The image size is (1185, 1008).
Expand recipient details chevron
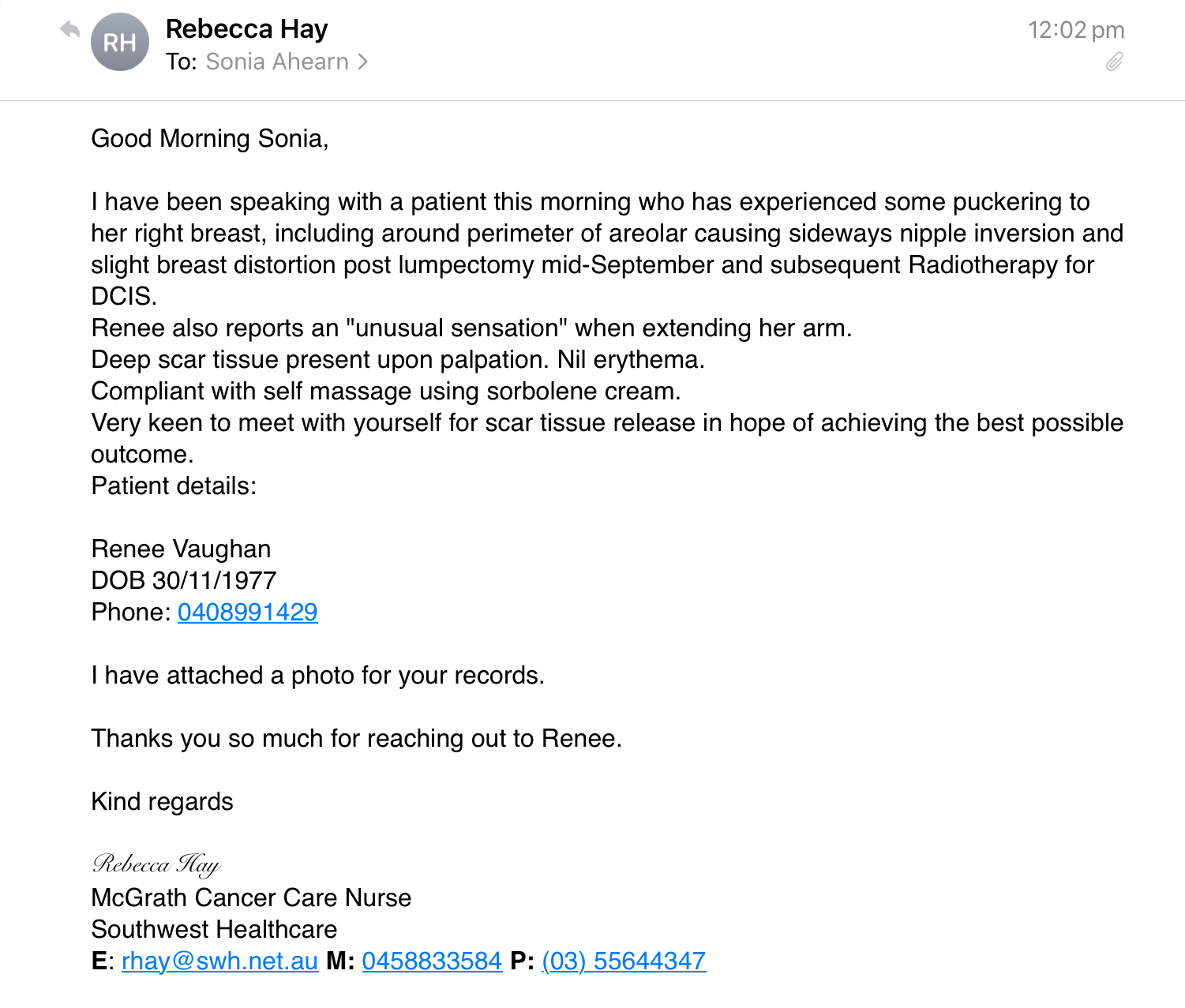(x=362, y=62)
